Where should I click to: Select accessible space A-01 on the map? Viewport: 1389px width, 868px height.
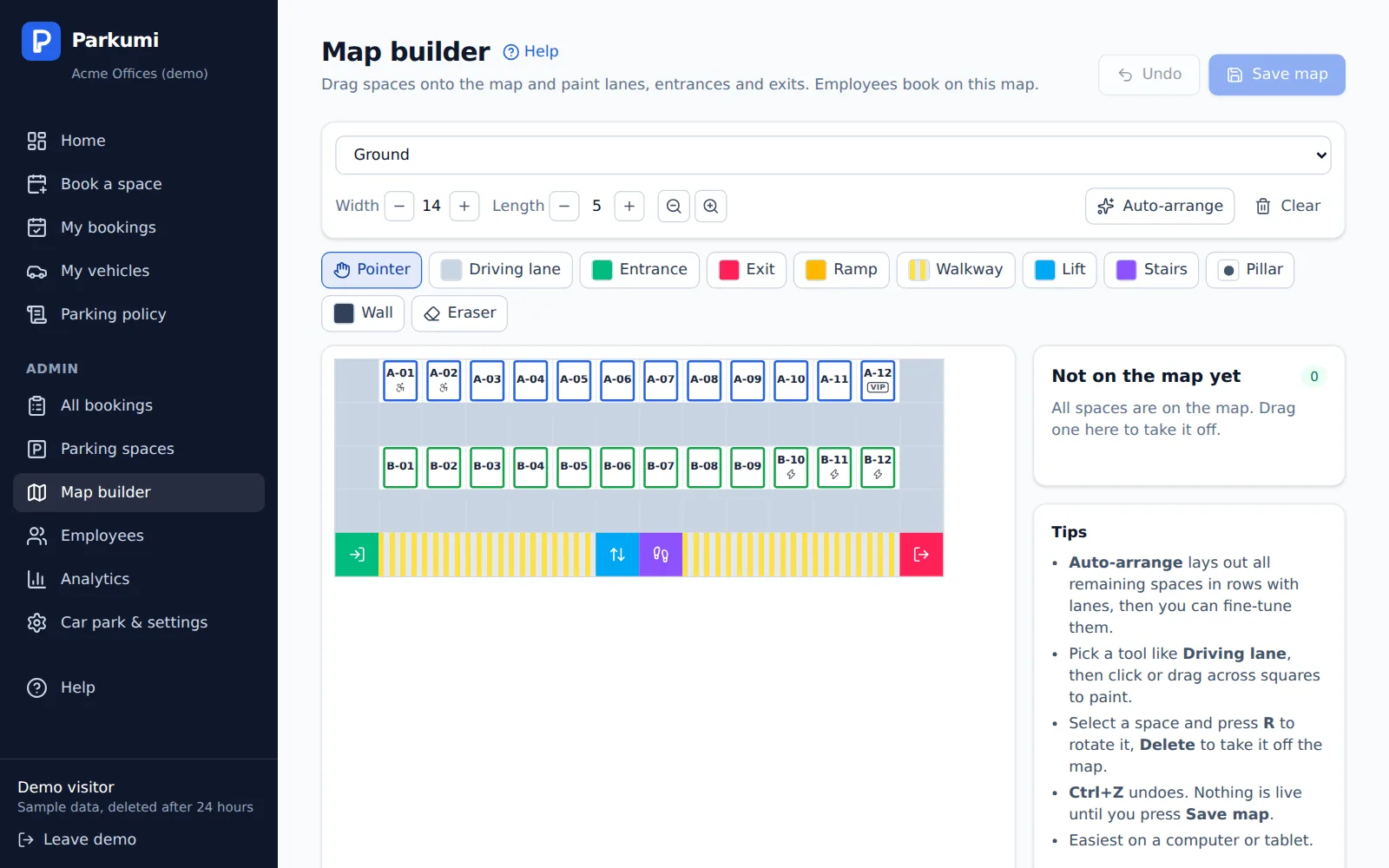(x=400, y=380)
